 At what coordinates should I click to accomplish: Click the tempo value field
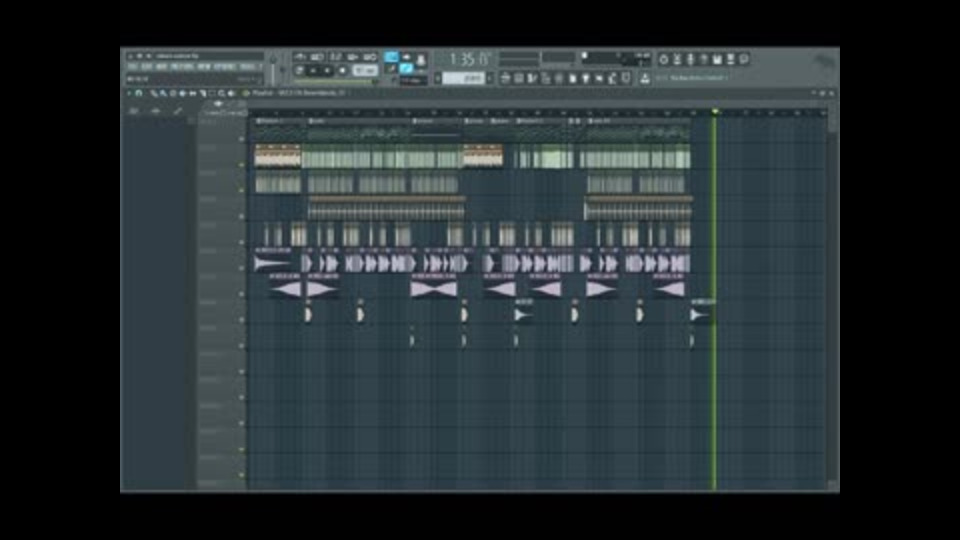(366, 70)
